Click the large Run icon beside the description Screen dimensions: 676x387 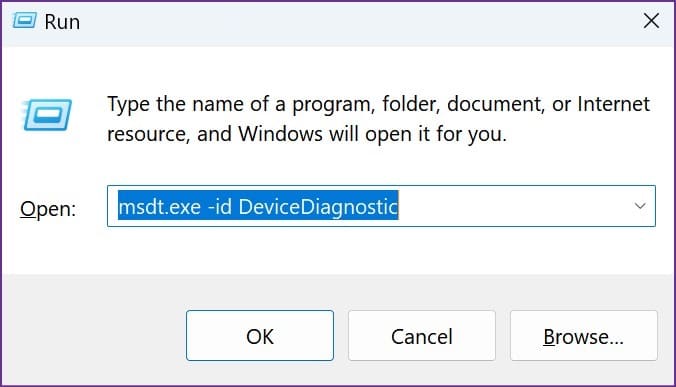click(x=47, y=115)
